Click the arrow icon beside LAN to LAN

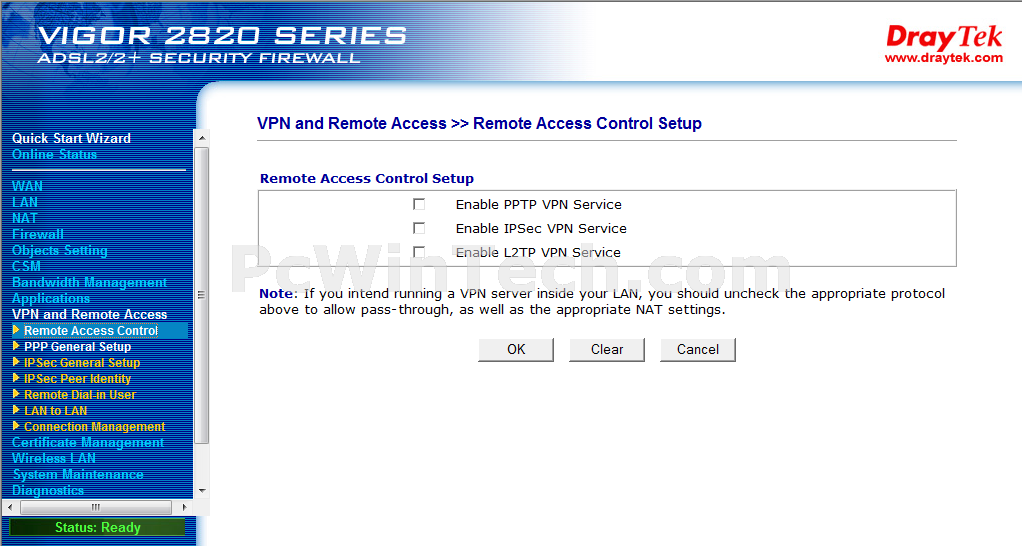point(16,410)
